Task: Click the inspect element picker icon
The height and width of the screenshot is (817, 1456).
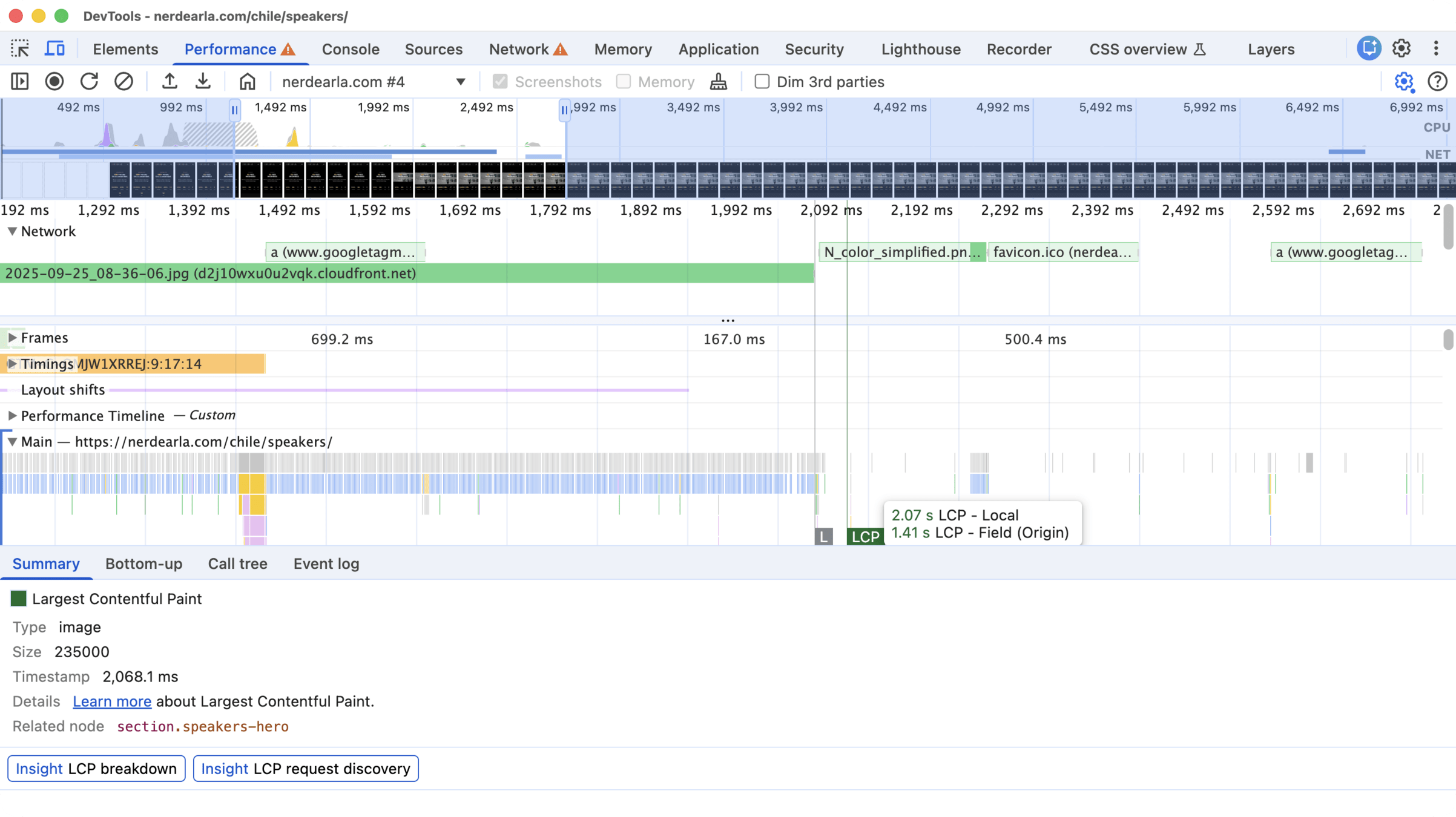Action: pos(20,49)
